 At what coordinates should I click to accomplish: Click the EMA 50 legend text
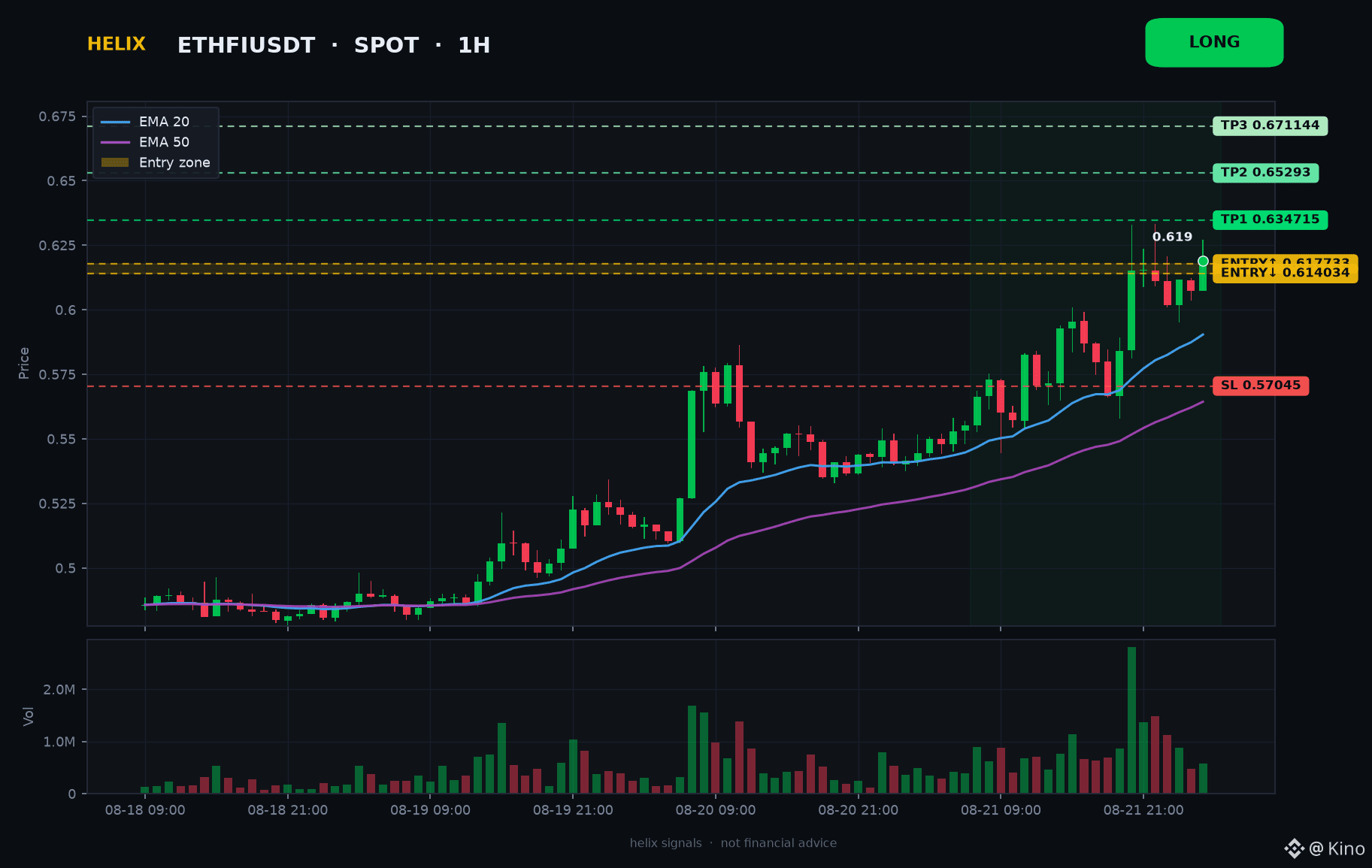point(164,142)
